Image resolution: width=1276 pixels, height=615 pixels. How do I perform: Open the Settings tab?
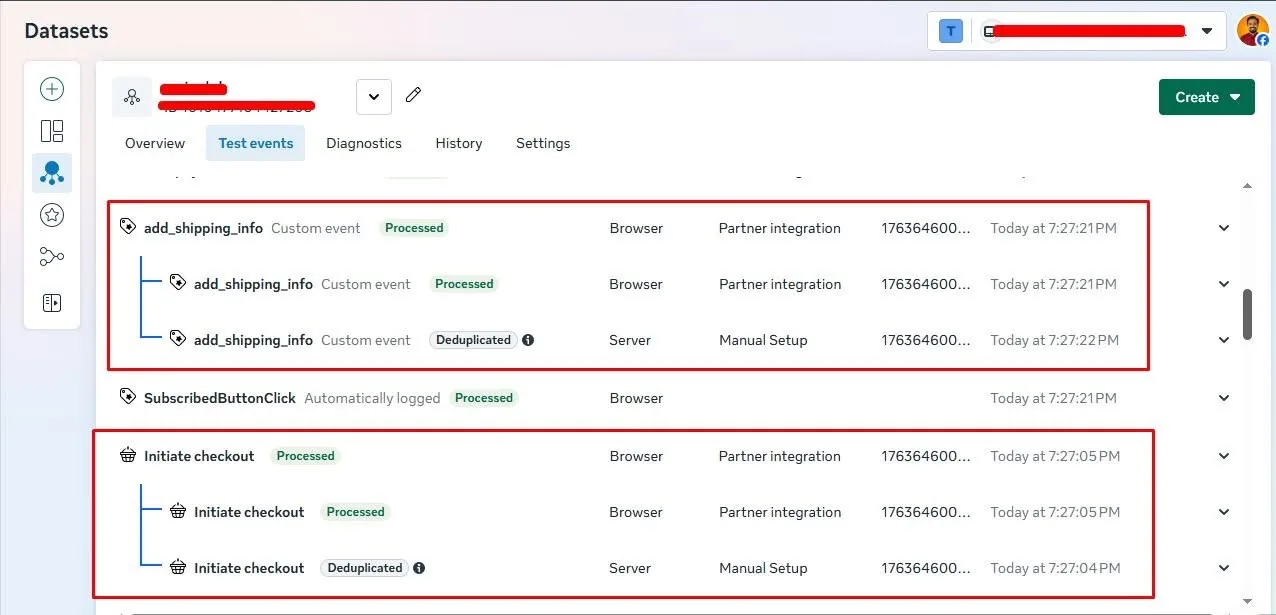(x=543, y=143)
